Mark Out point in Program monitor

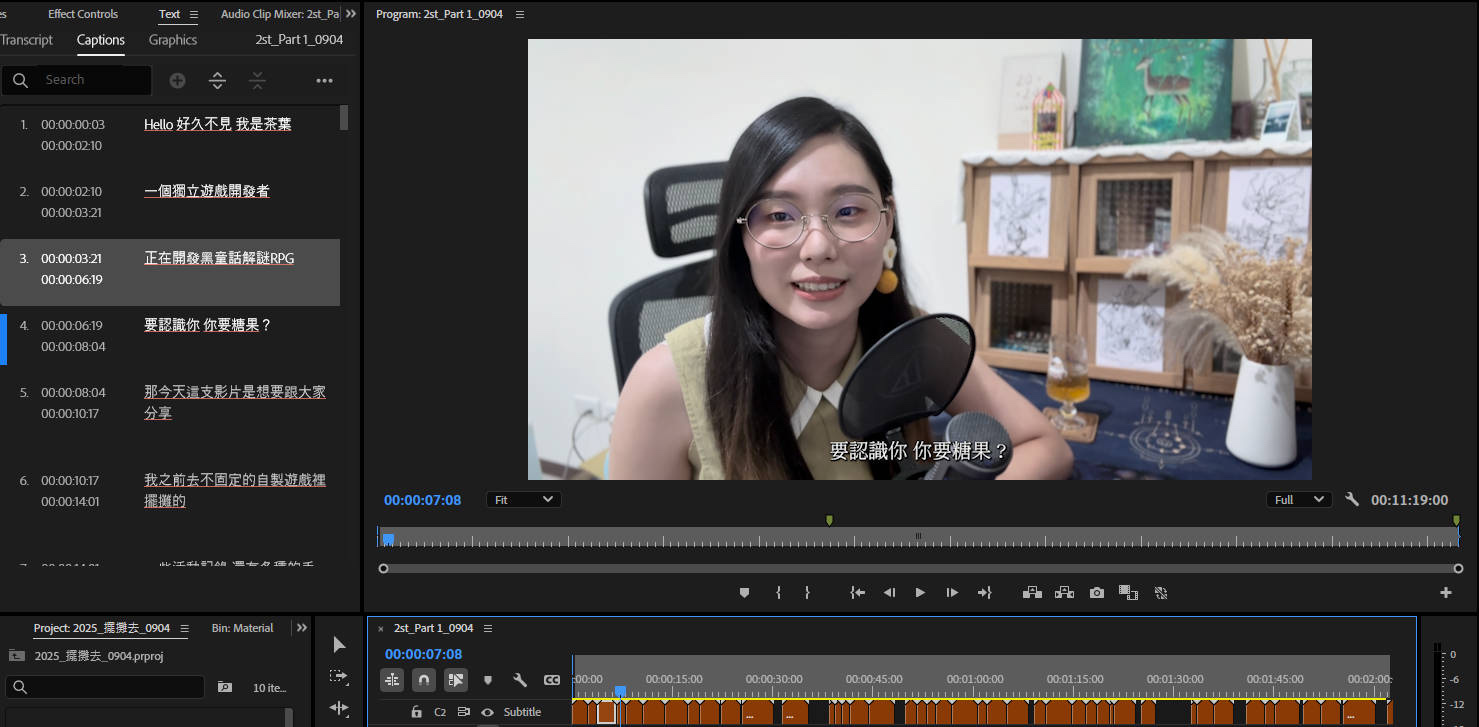tap(807, 593)
